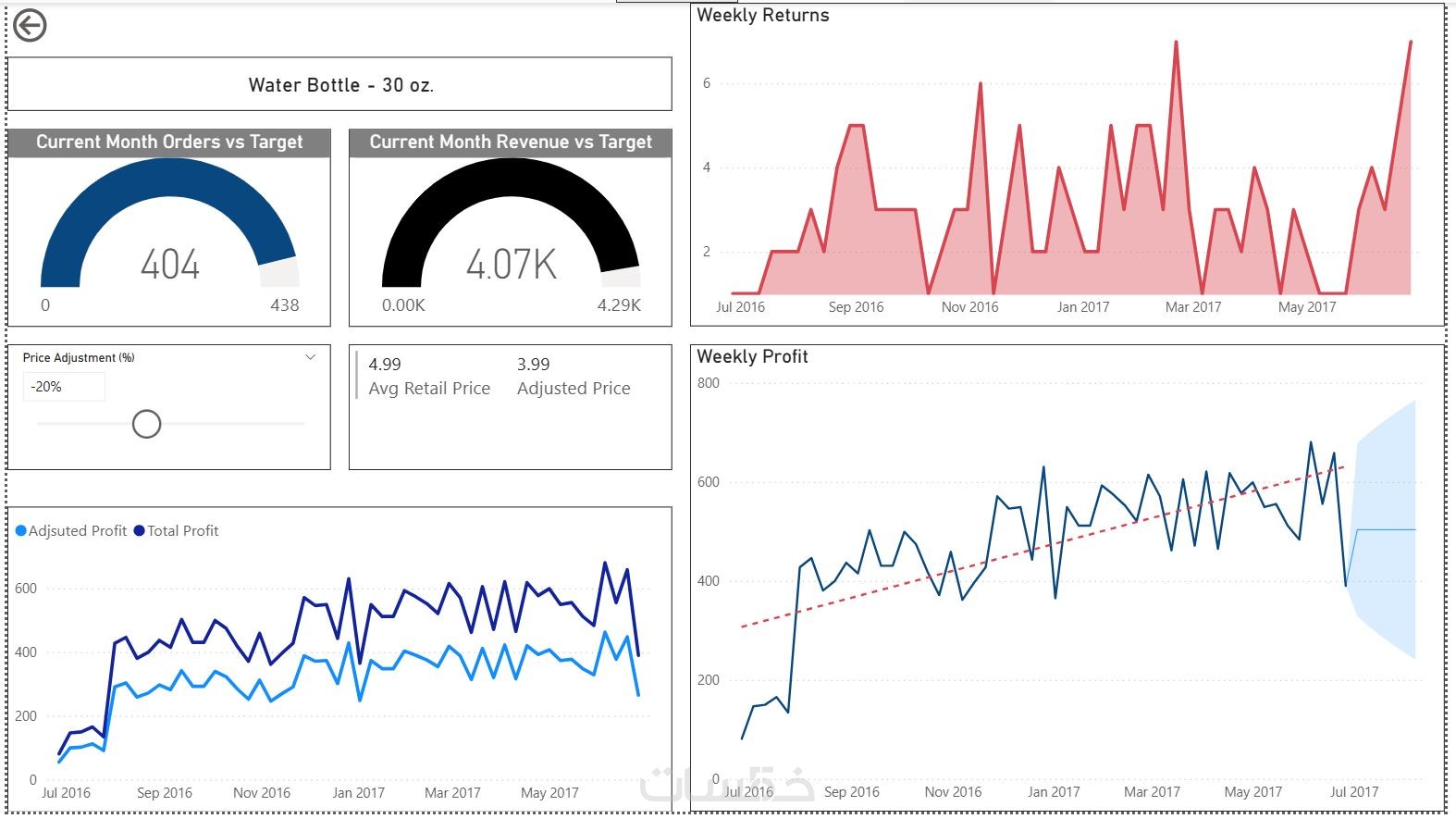The width and height of the screenshot is (1456, 819).
Task: Select the Total Profit legend marker
Action: pos(140,531)
